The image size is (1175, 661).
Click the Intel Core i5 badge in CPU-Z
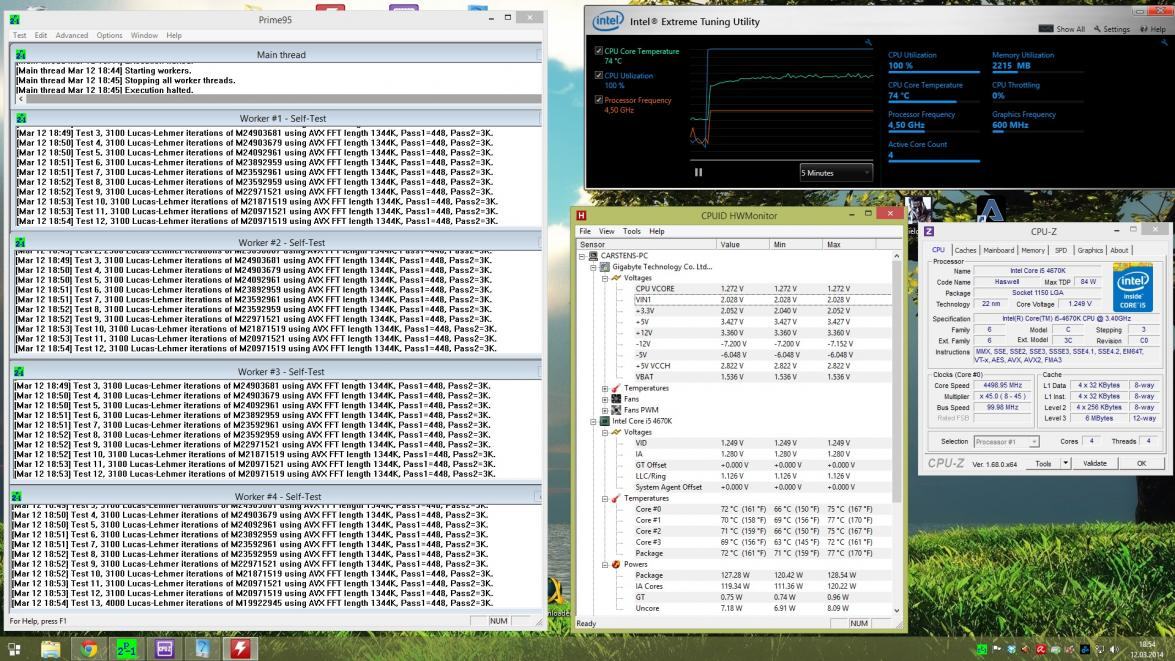[1132, 287]
